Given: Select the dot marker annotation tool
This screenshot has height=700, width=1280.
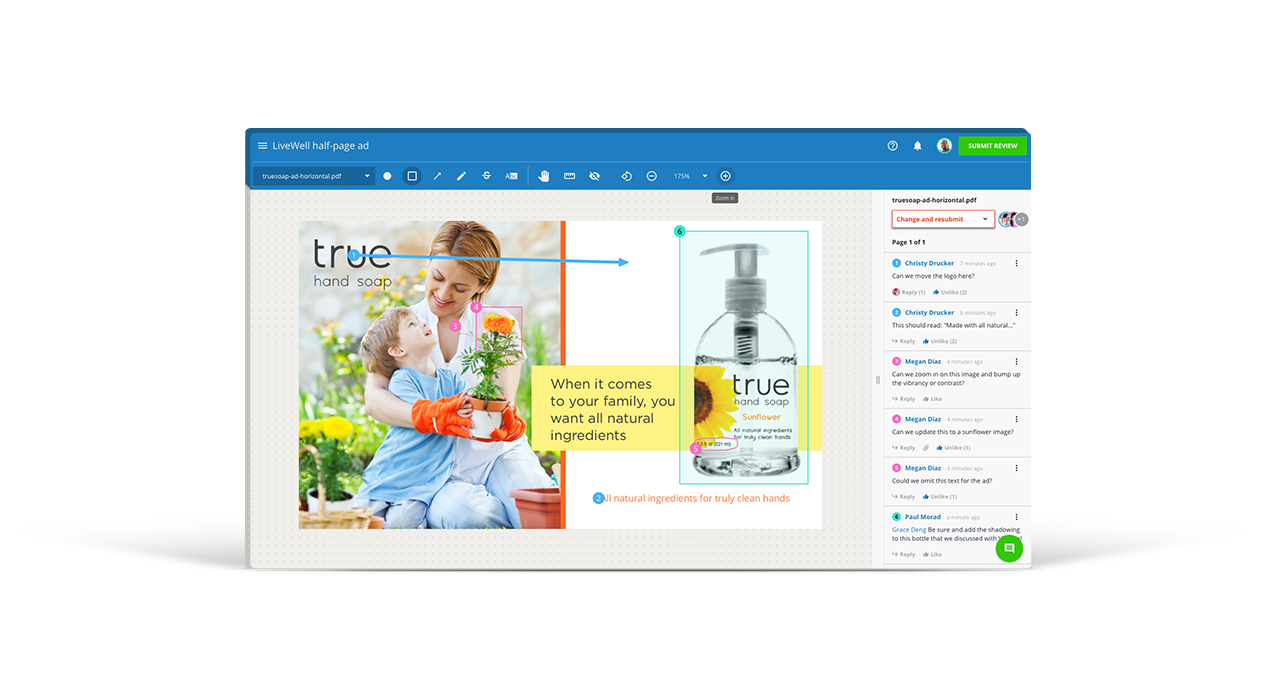Looking at the screenshot, I should [388, 176].
